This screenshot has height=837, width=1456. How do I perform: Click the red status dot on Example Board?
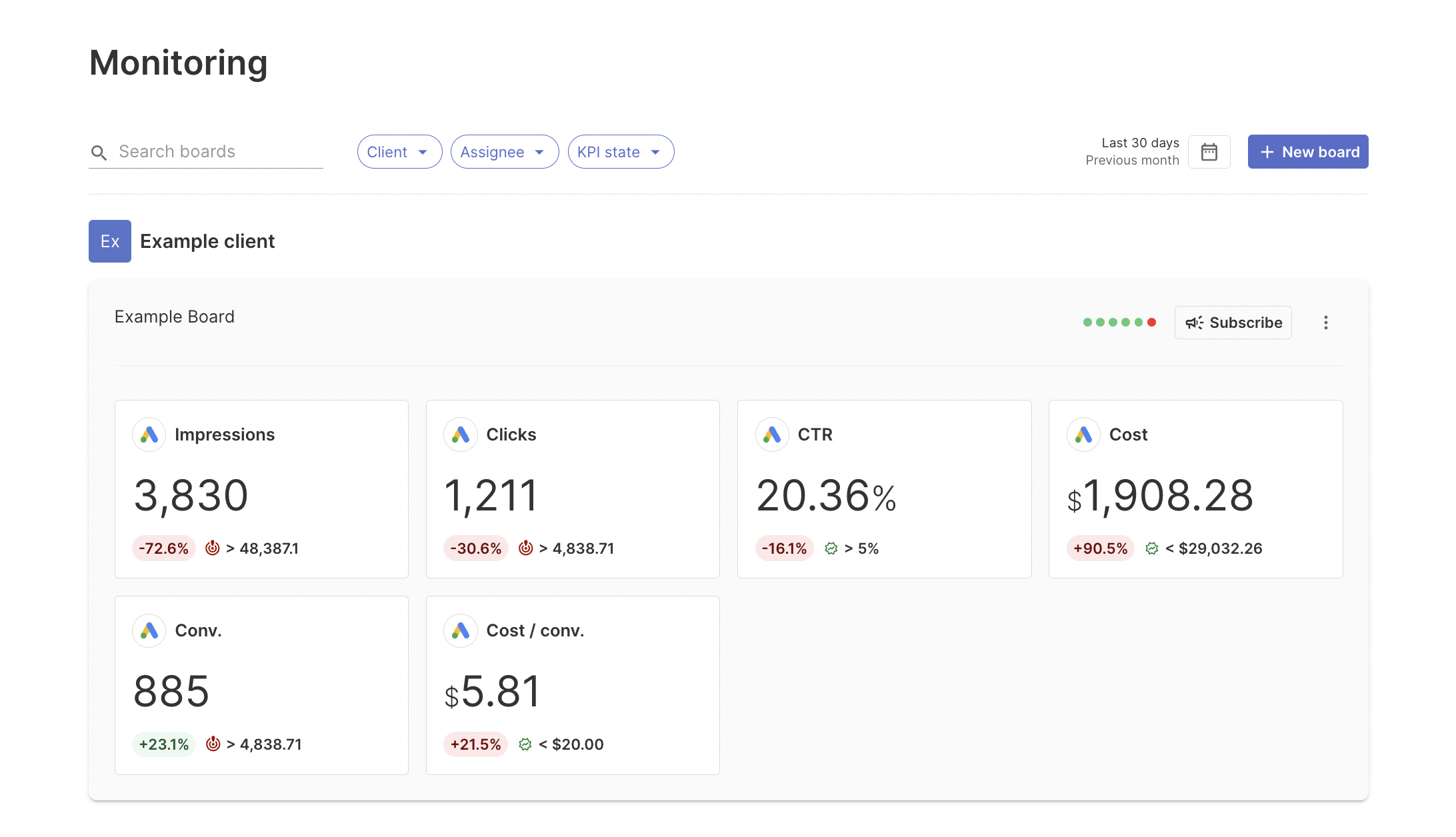pos(1151,322)
